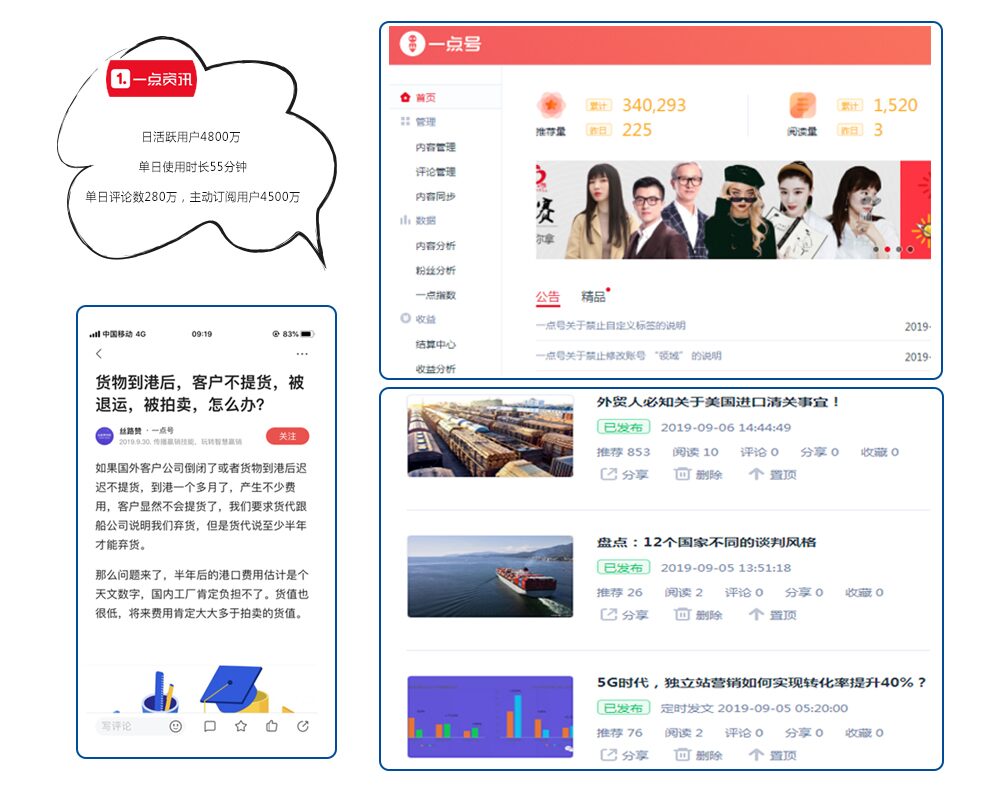Click the 写评论 comment input field
The height and width of the screenshot is (800, 1000).
pyautogui.click(x=125, y=726)
